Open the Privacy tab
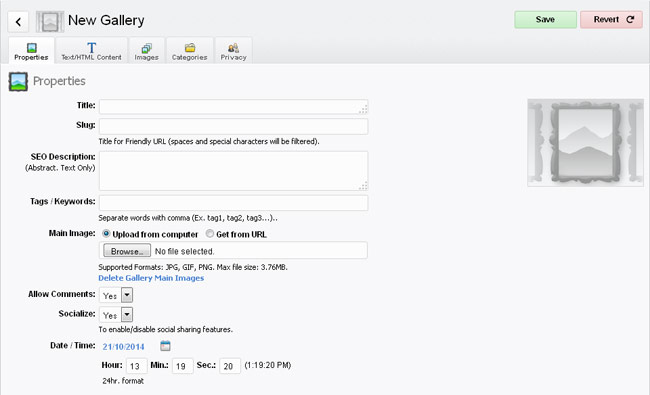The width and height of the screenshot is (650, 395). [233, 51]
